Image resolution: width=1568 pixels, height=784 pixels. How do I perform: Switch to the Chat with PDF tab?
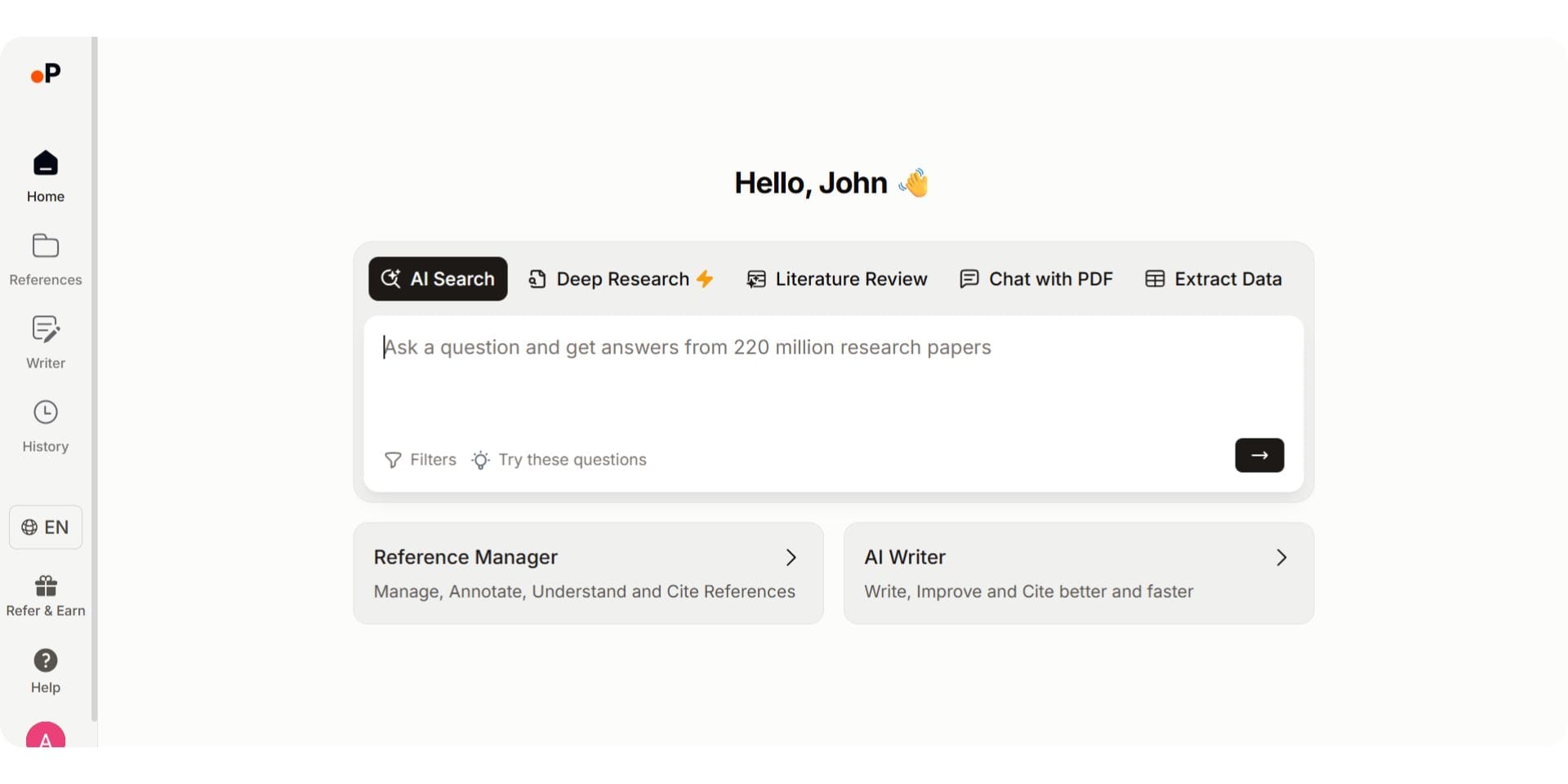(x=1036, y=279)
